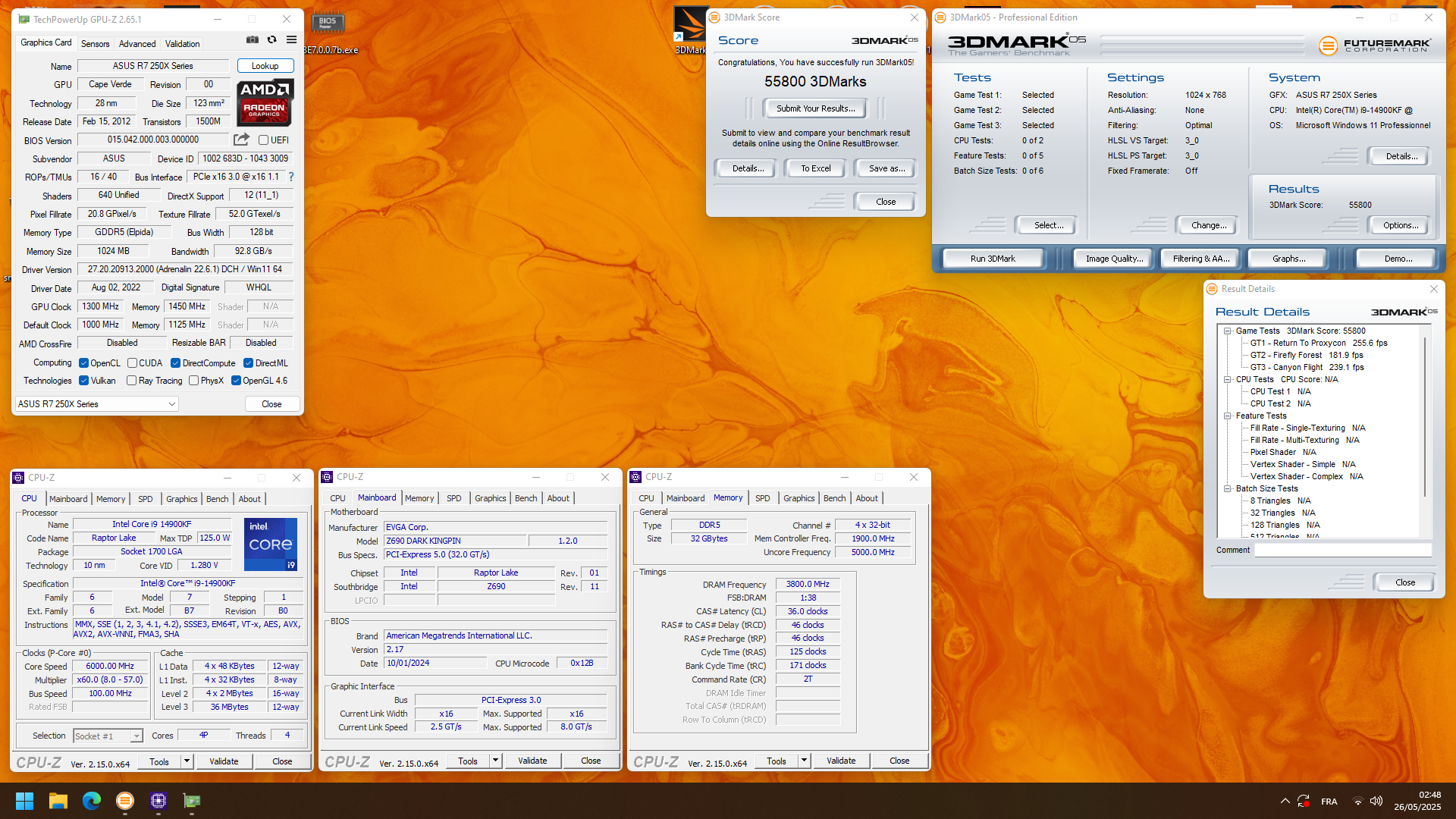Toggle the PhysX checkbox
This screenshot has width=1456, height=819.
pyautogui.click(x=193, y=381)
